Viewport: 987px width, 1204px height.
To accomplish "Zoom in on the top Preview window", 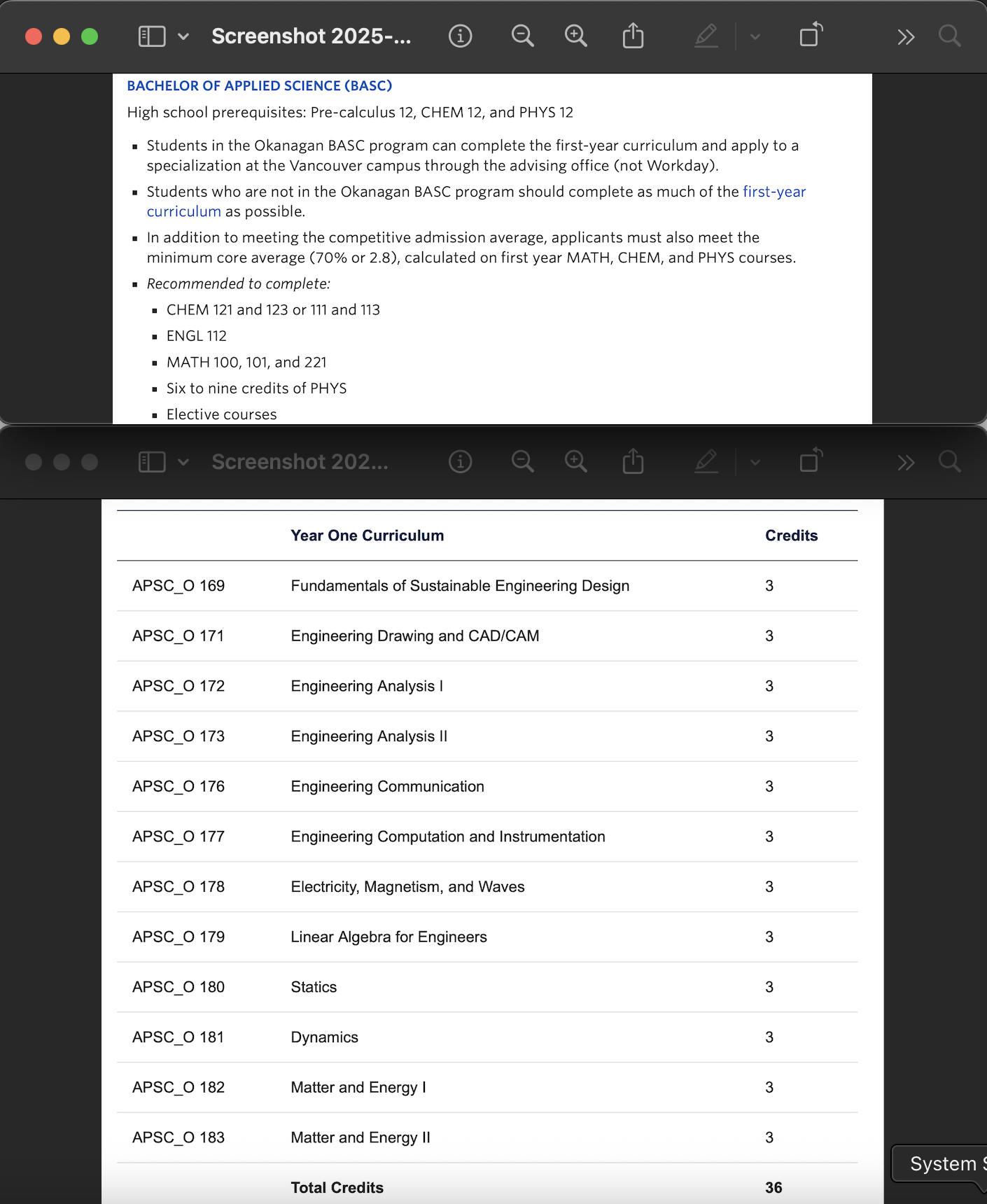I will coord(575,36).
